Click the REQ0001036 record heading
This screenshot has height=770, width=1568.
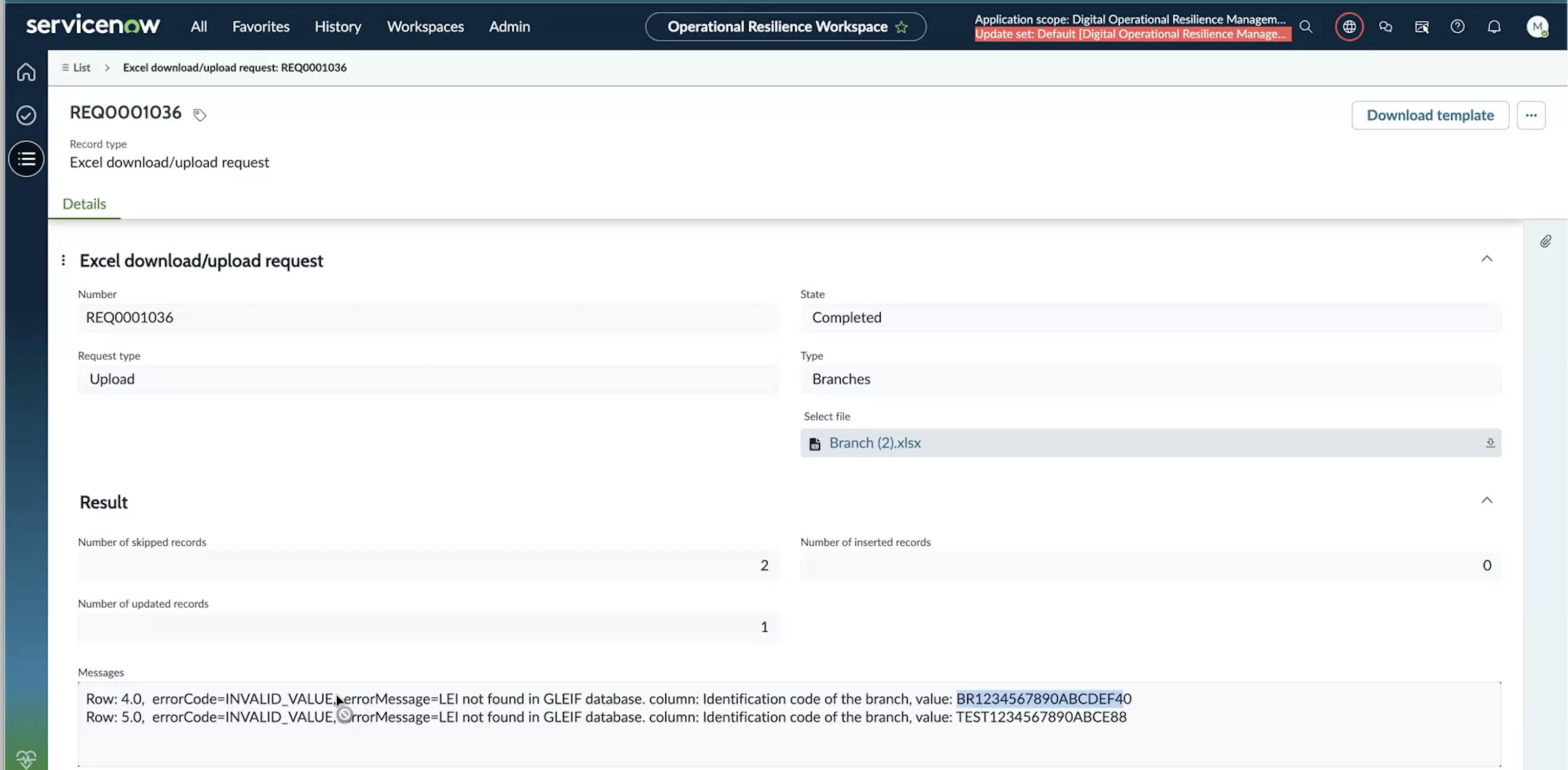pyautogui.click(x=125, y=112)
